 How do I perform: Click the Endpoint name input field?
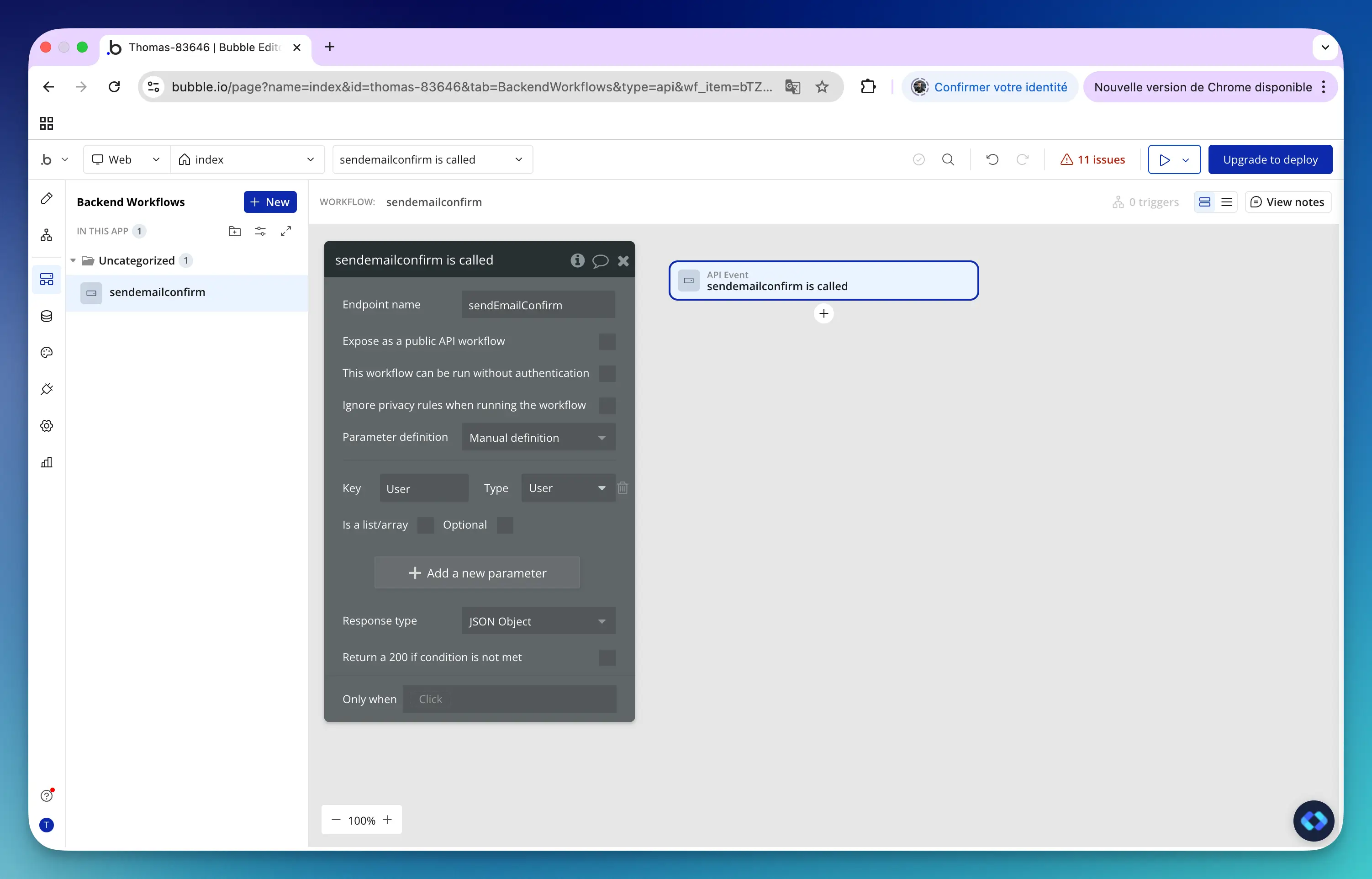pyautogui.click(x=538, y=305)
